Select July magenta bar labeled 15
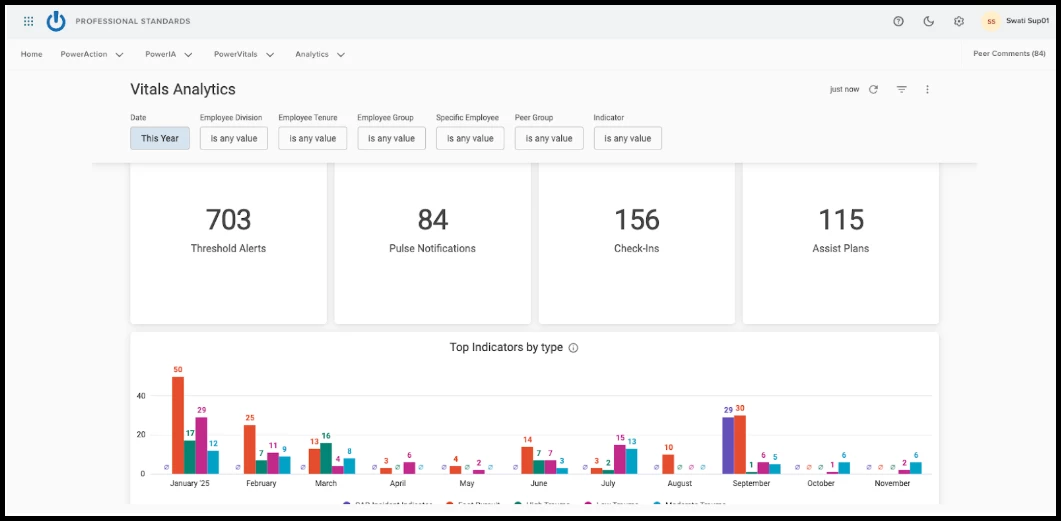 pos(620,459)
